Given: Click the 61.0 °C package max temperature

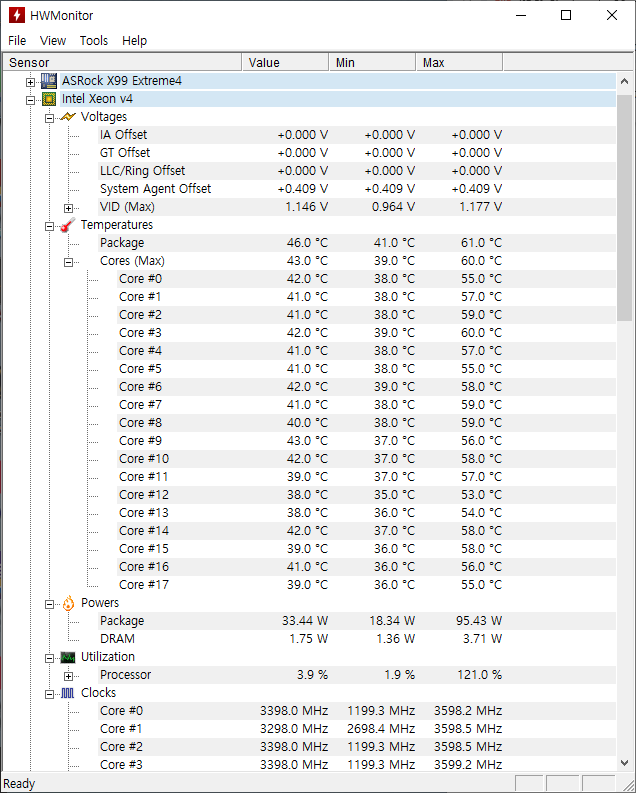Looking at the screenshot, I should pos(481,243).
